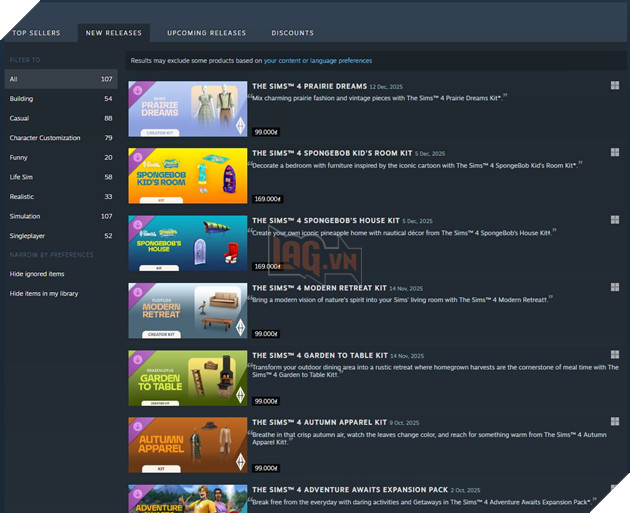Select the Discounts tab
630x513 pixels.
pos(292,33)
